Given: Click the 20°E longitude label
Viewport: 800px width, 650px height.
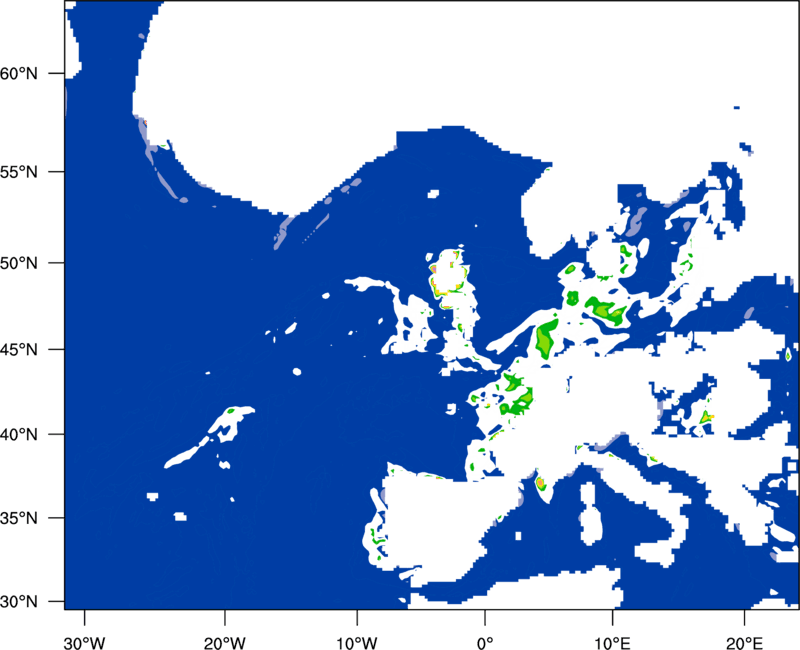Looking at the screenshot, I should point(744,643).
